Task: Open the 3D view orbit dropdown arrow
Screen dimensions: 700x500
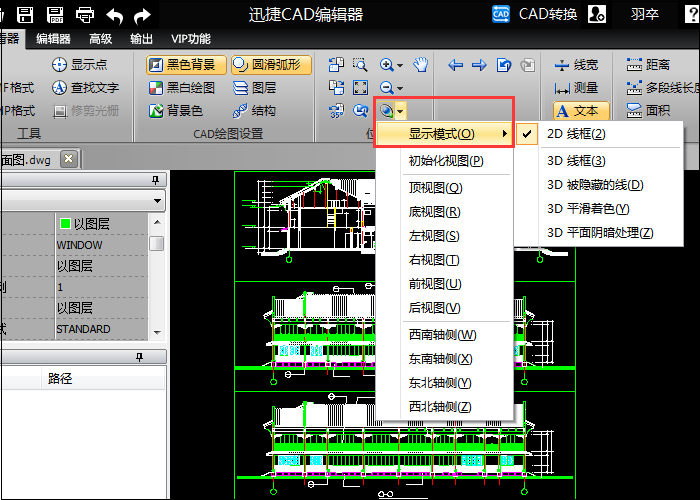Action: (x=401, y=110)
